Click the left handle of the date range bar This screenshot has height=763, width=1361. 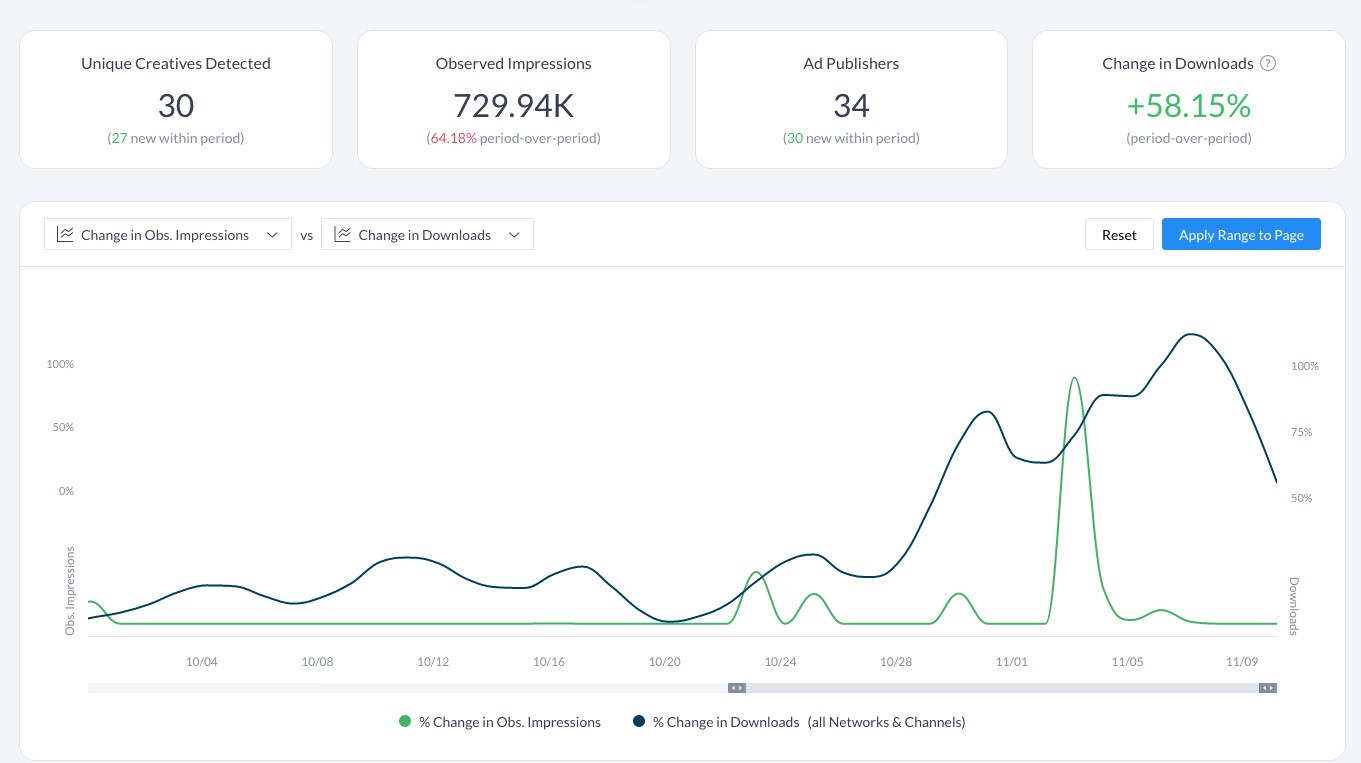click(x=736, y=688)
